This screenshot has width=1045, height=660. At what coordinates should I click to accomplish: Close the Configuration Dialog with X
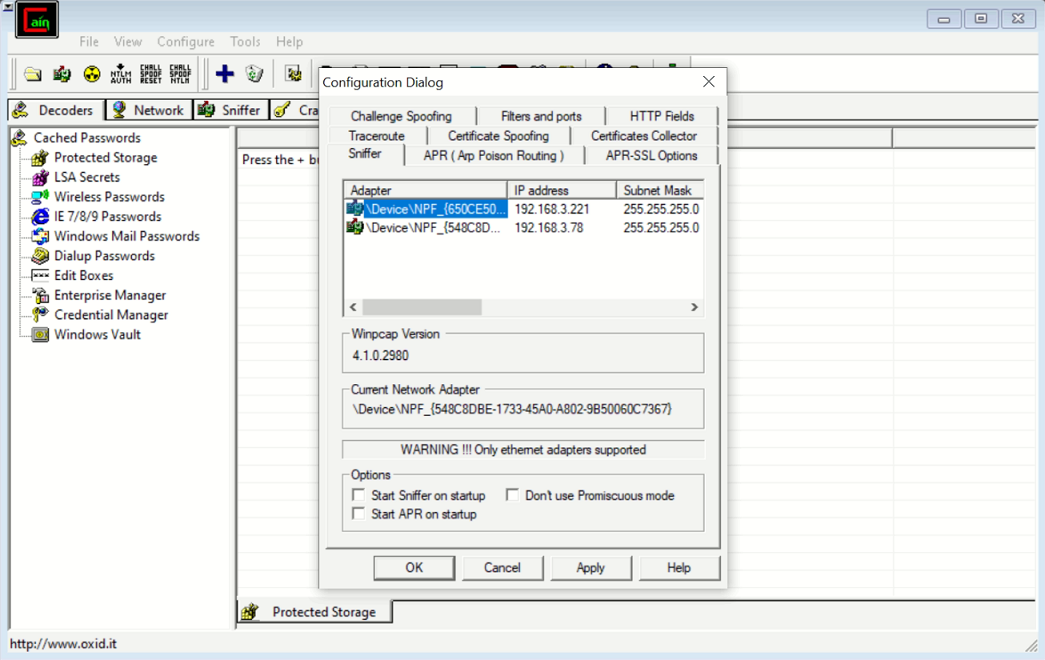click(x=708, y=81)
